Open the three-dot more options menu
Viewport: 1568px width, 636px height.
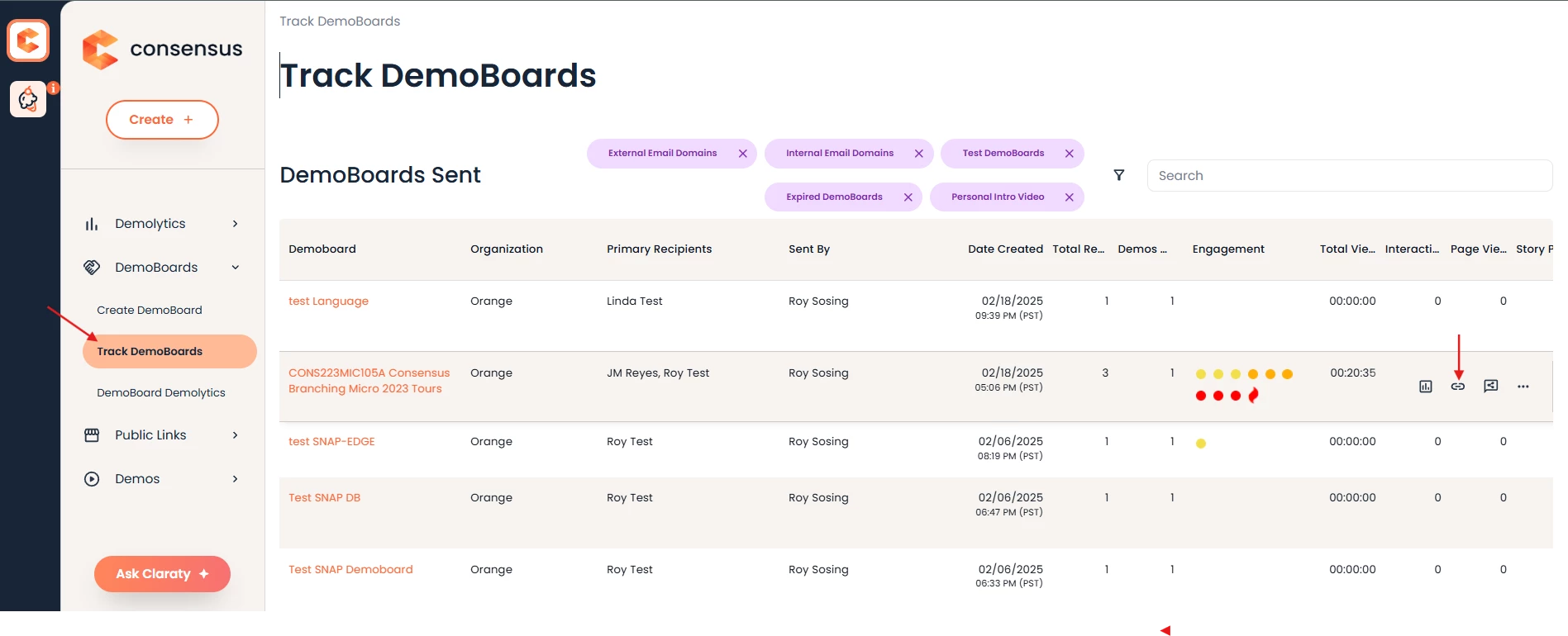(1523, 387)
